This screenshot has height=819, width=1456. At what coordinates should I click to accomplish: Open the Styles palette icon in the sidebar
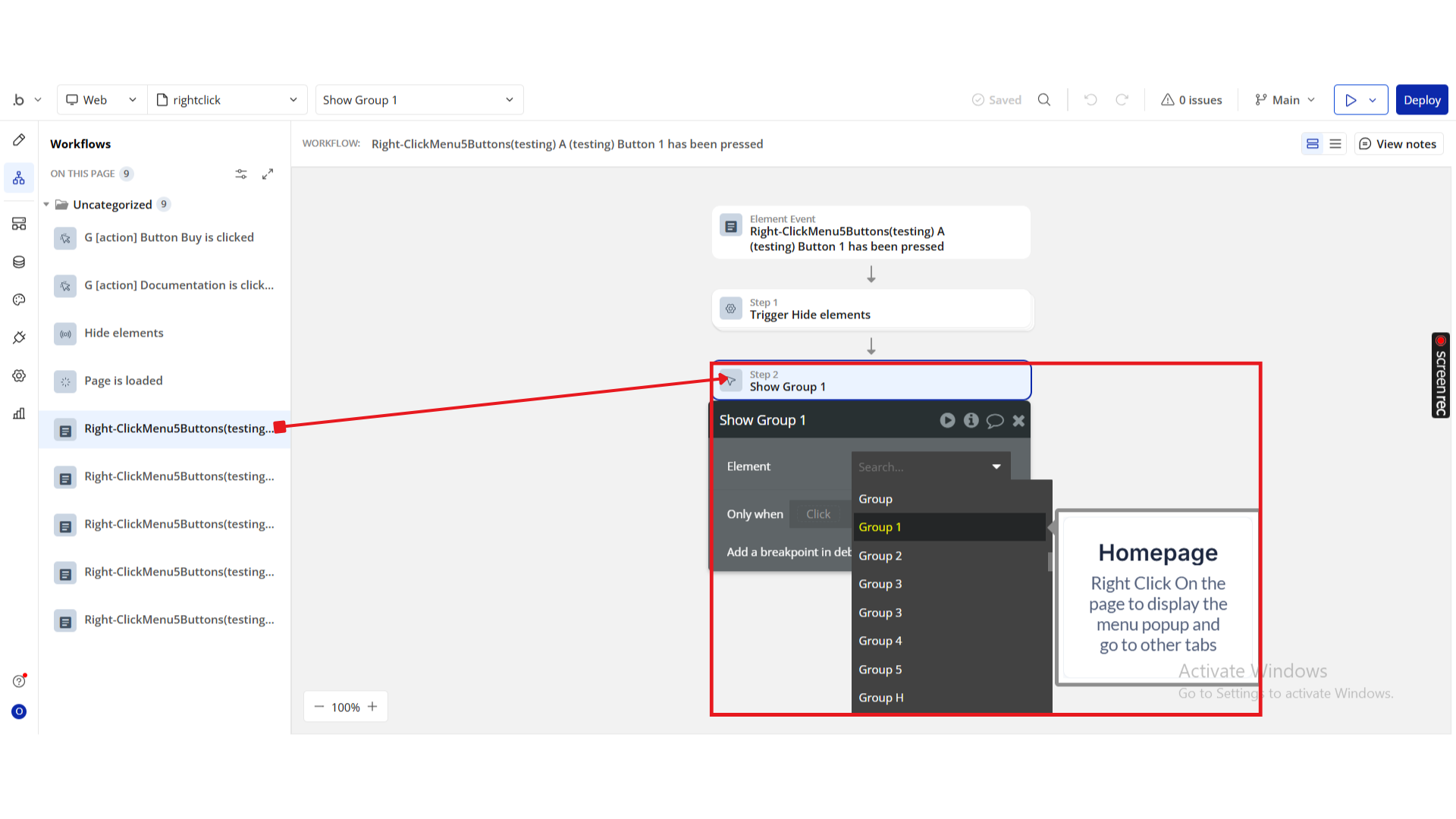click(x=19, y=300)
